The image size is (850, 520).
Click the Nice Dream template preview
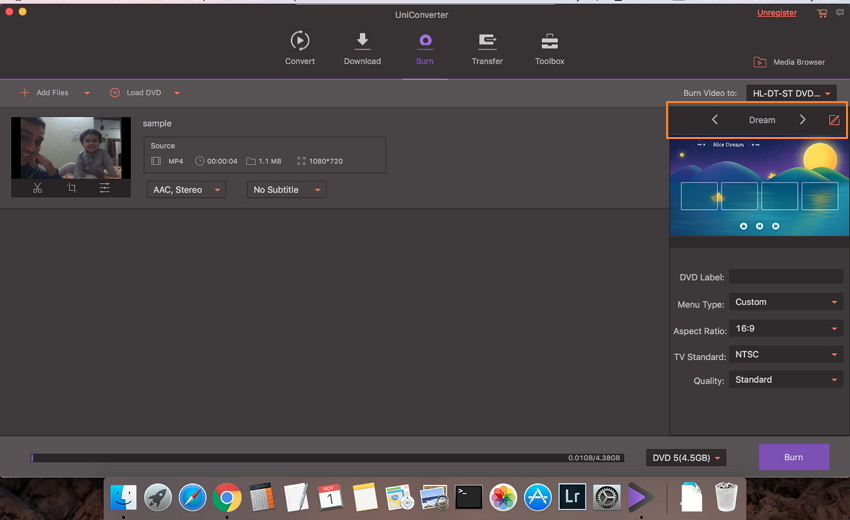coord(759,188)
